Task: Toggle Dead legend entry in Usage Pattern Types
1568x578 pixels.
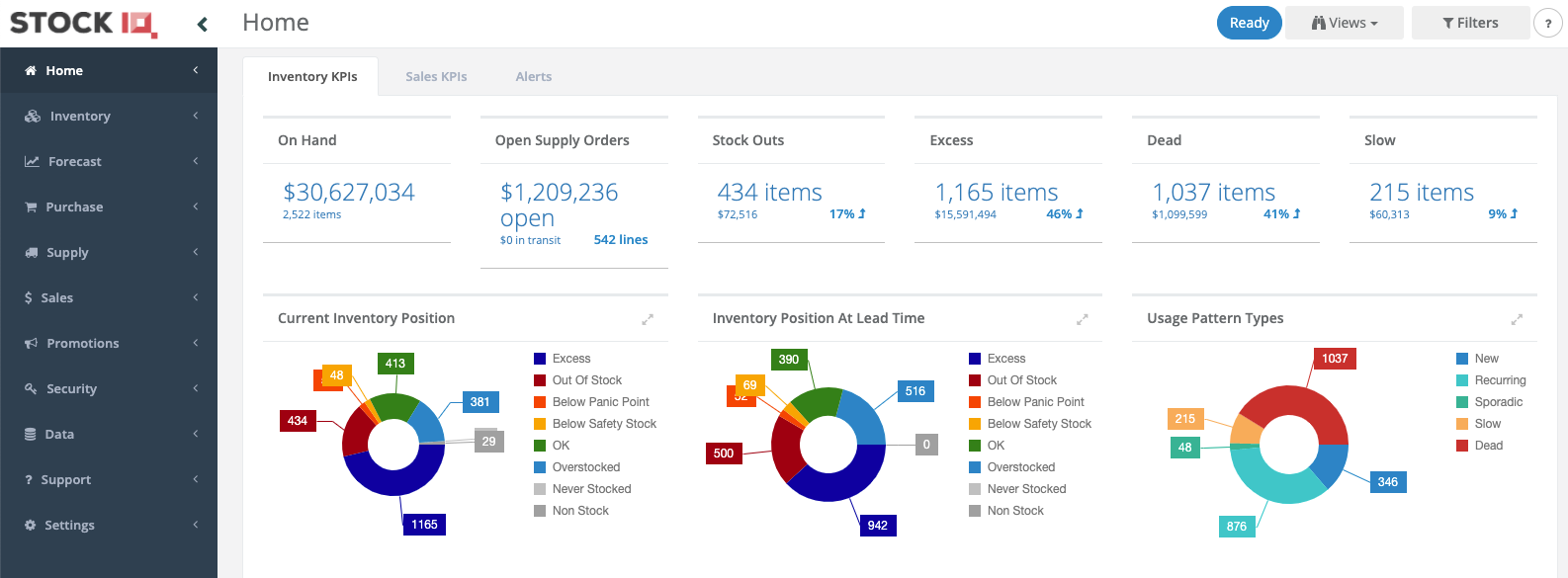Action: [x=1479, y=446]
